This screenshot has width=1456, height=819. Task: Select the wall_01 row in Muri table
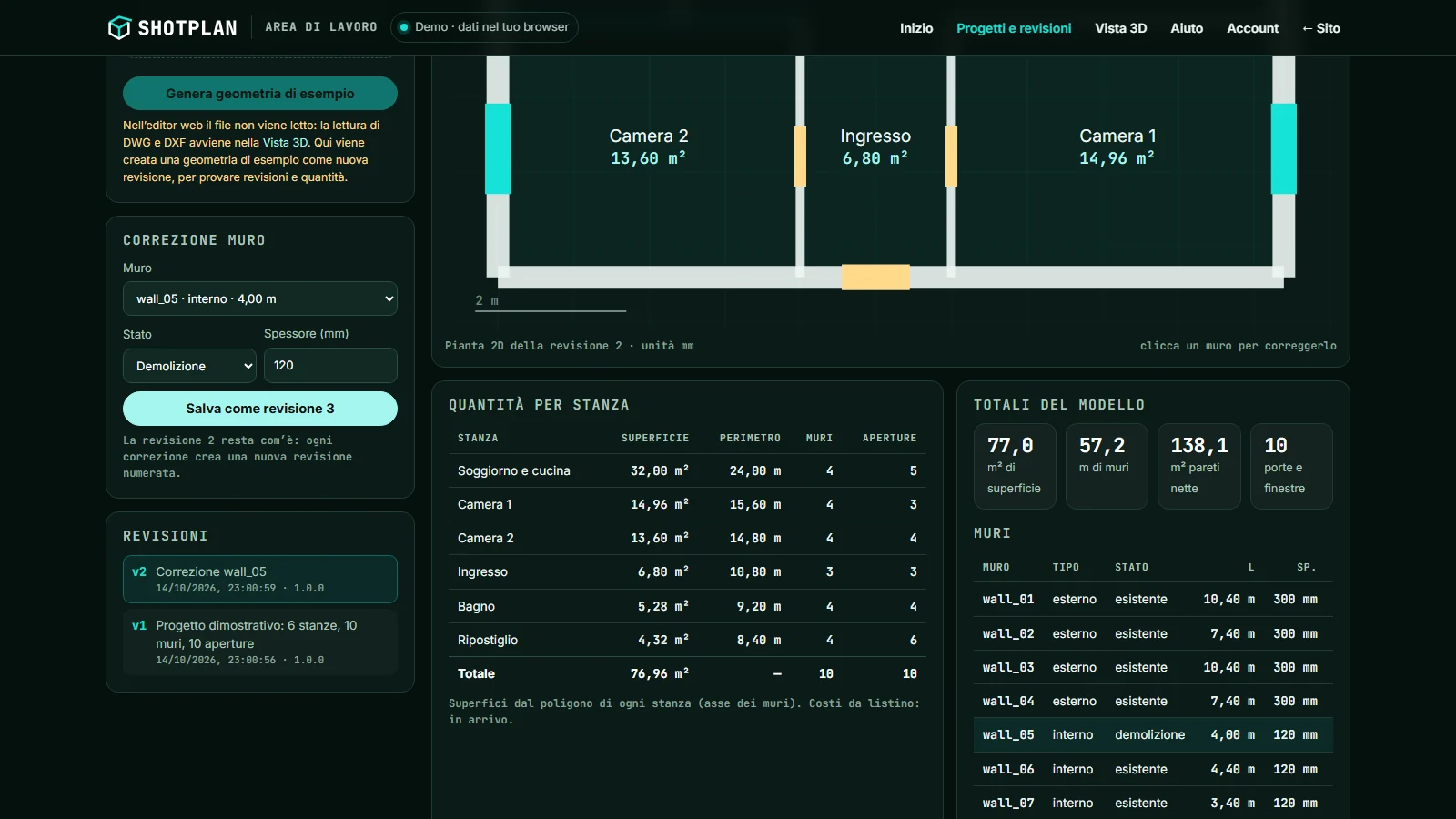click(x=1153, y=599)
